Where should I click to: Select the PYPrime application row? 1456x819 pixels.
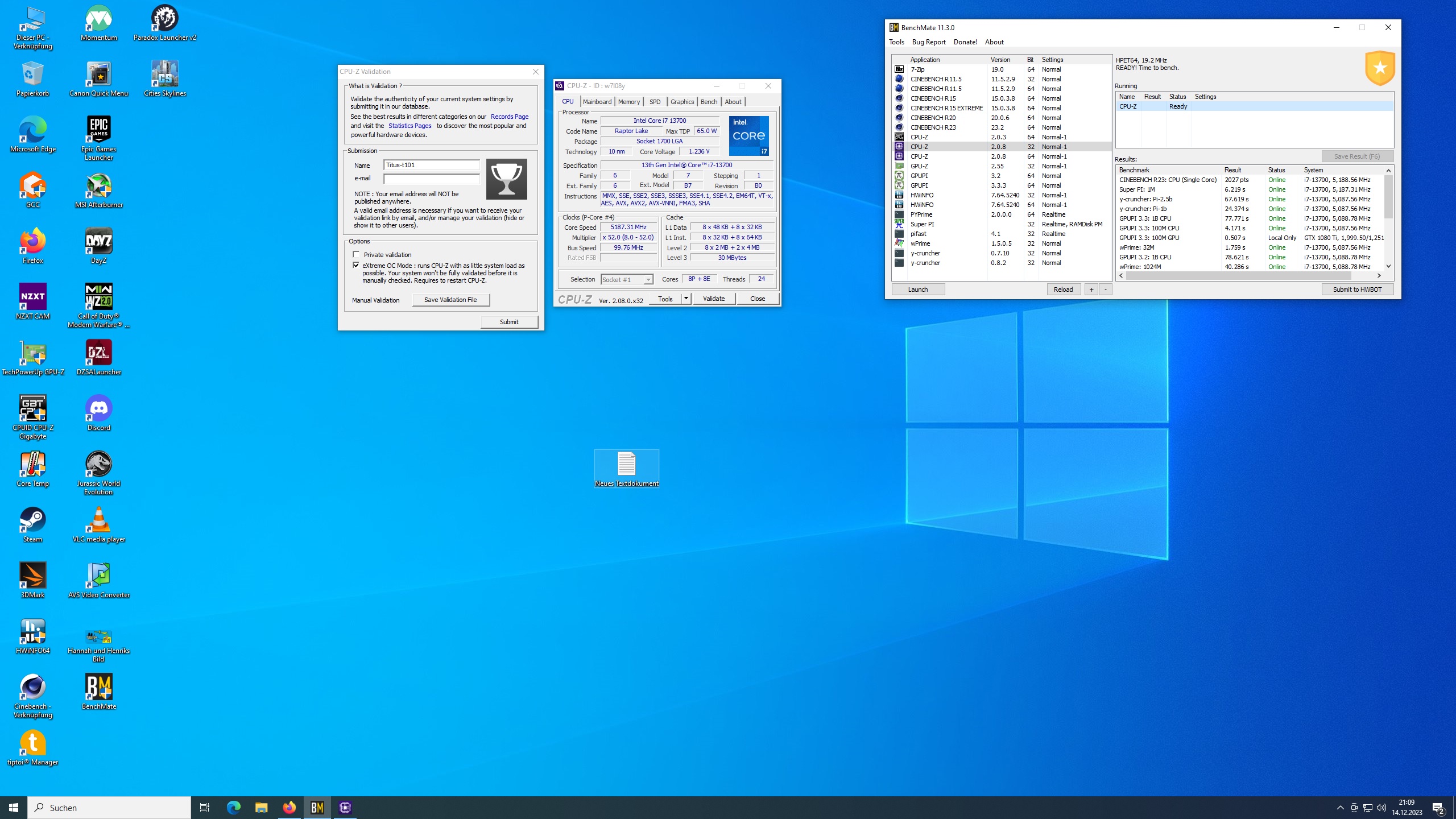pyautogui.click(x=1001, y=214)
